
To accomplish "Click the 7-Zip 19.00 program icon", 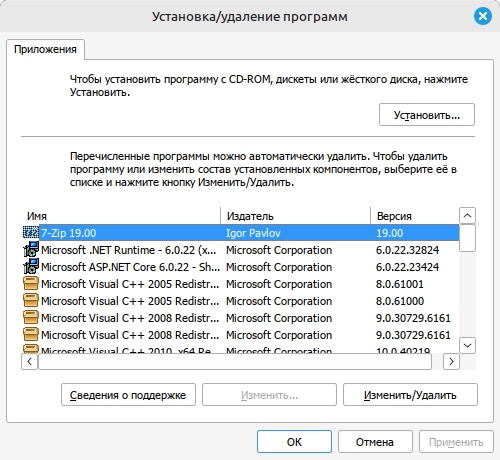I will tap(31, 233).
